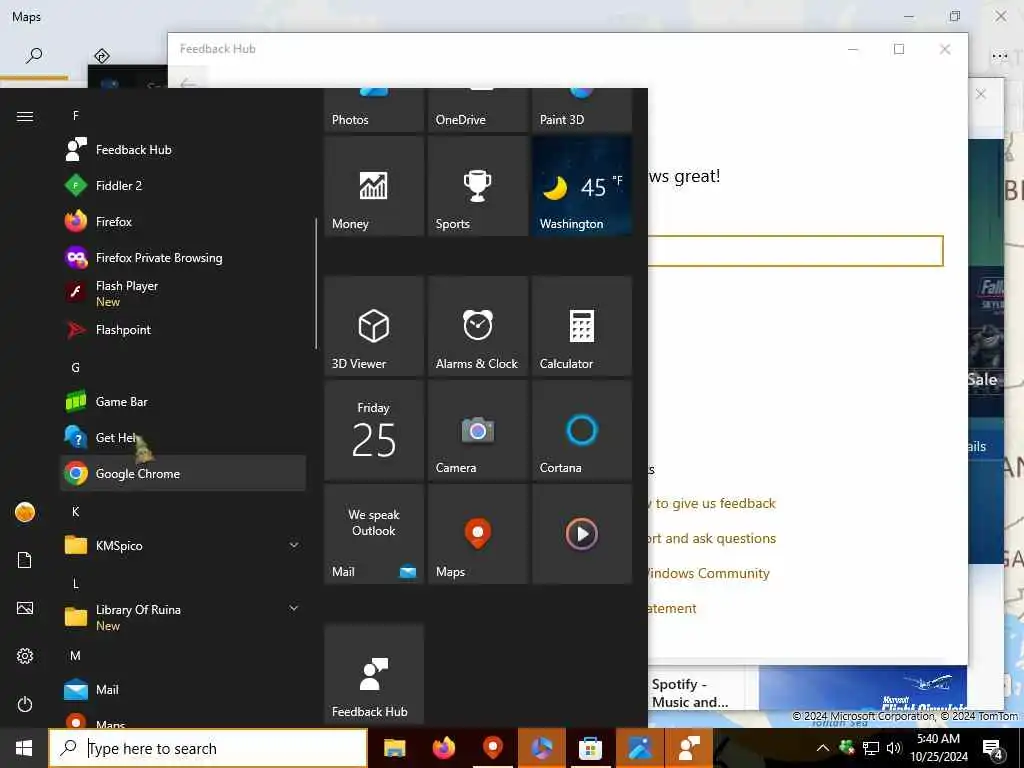Viewport: 1024px width, 768px height.
Task: Jump to letter F section header
Action: coord(76,116)
